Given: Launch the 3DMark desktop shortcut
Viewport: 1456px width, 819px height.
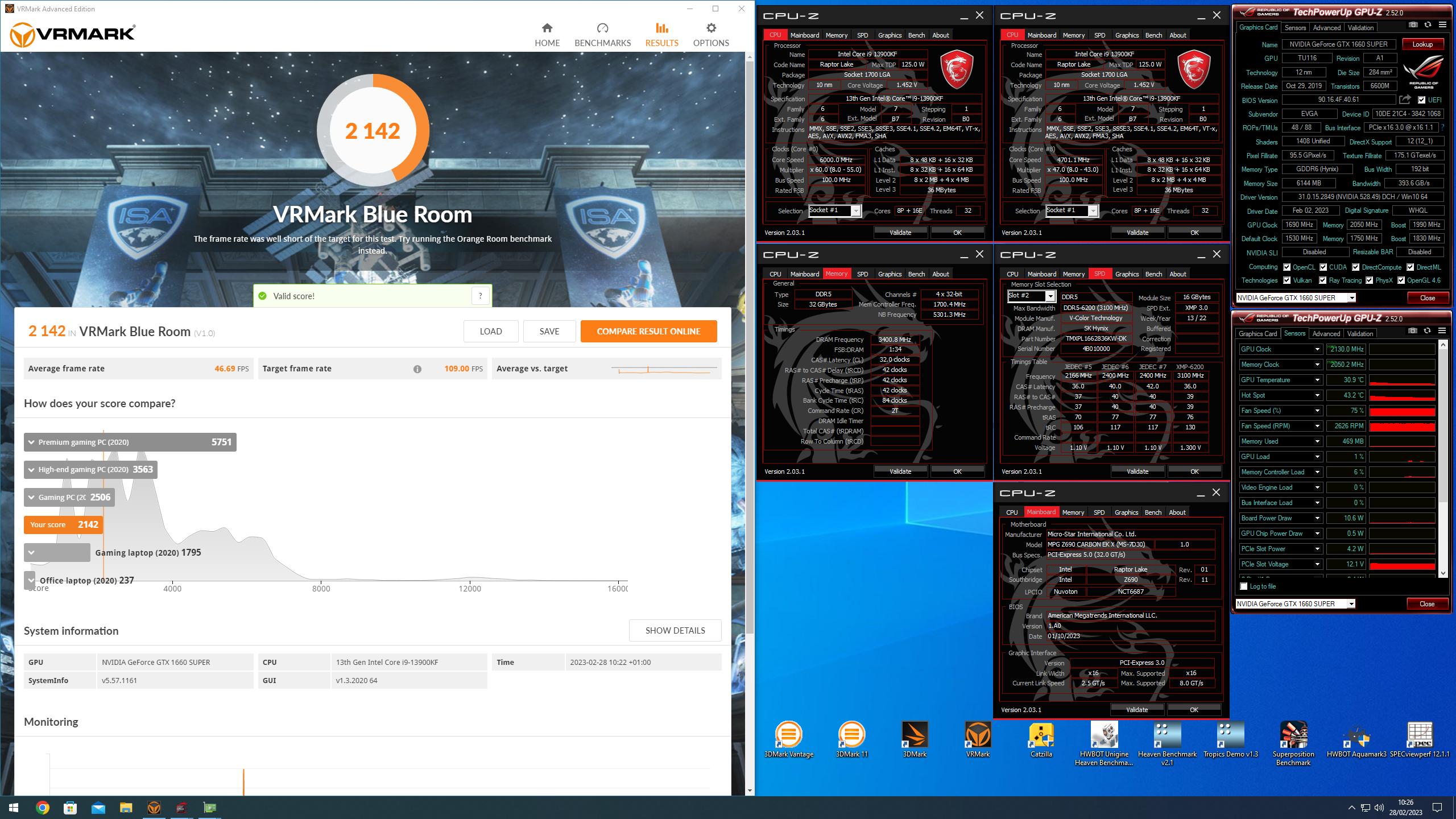Looking at the screenshot, I should 915,739.
